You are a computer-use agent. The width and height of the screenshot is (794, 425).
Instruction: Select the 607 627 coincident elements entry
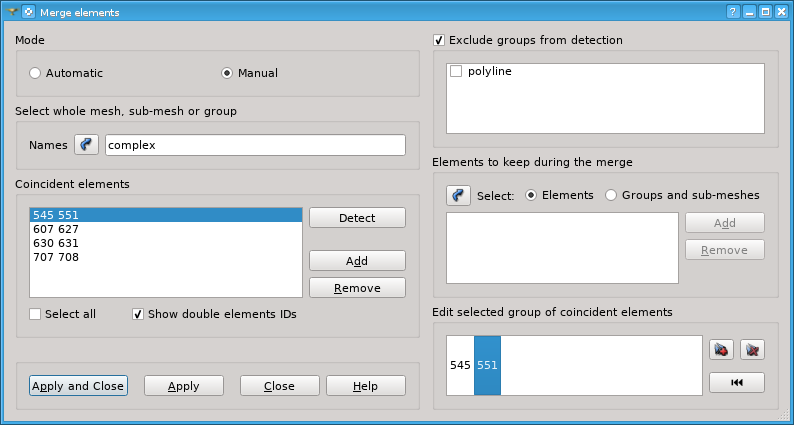166,229
